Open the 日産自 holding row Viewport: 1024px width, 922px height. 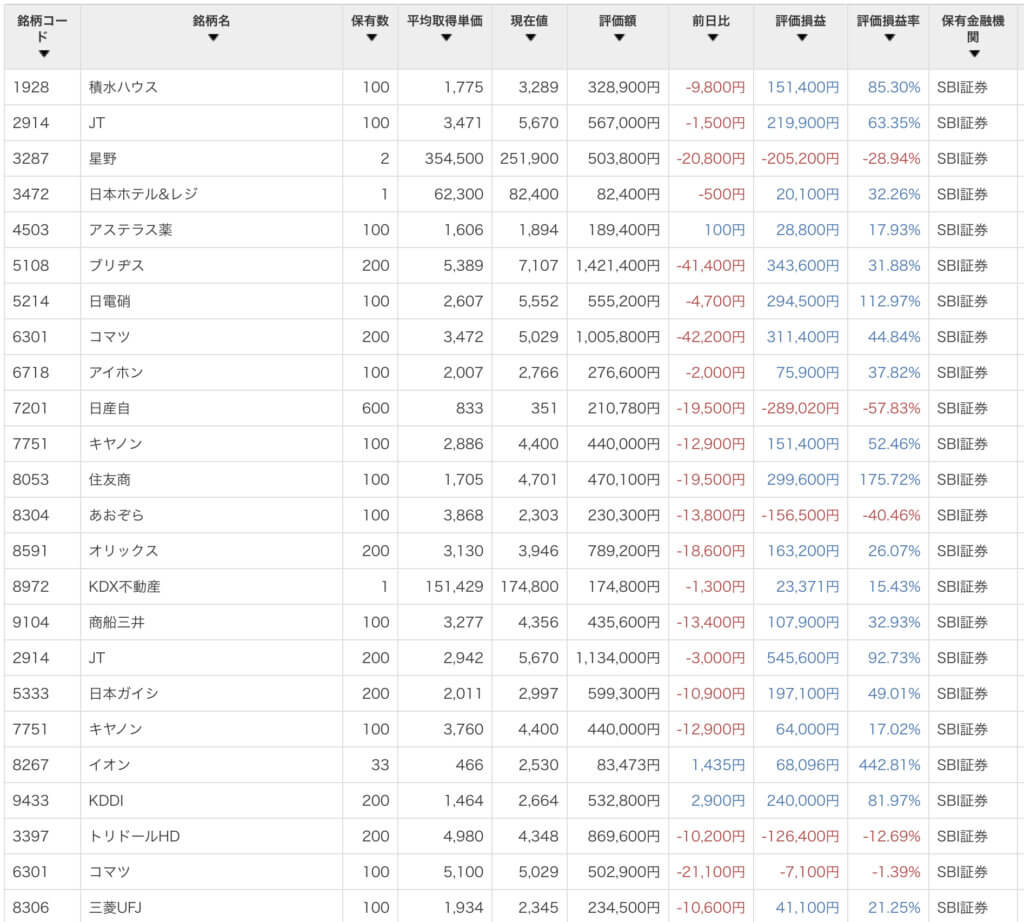tap(110, 408)
